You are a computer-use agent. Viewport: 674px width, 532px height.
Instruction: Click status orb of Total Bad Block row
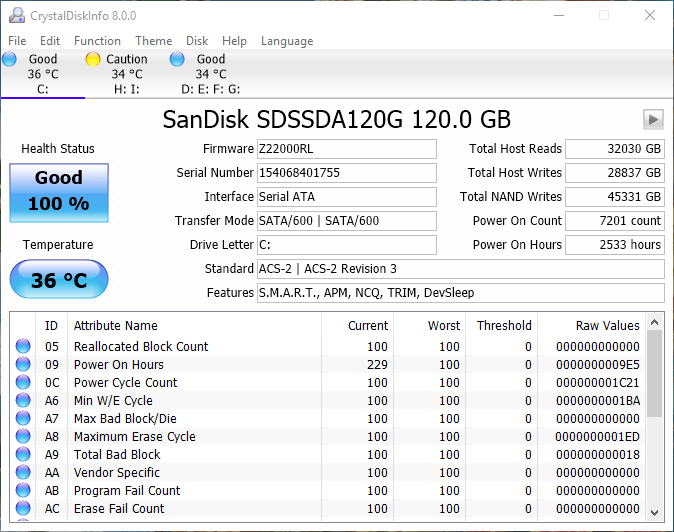(23, 454)
